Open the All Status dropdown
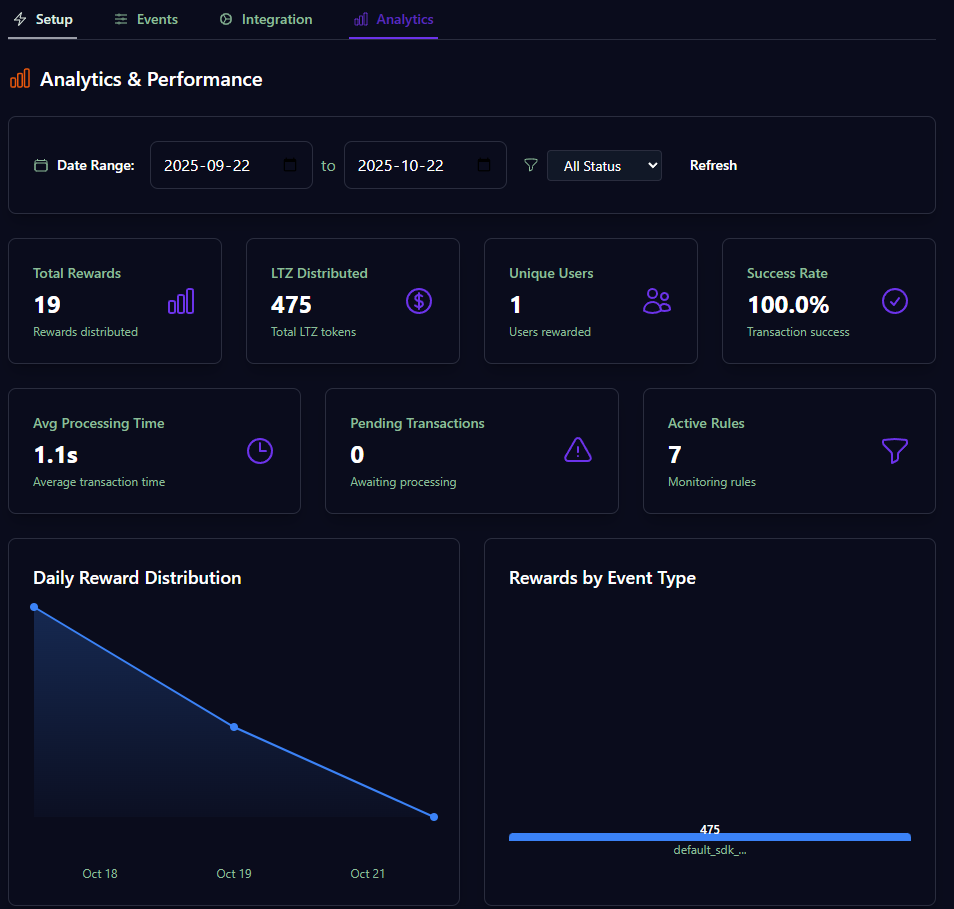This screenshot has width=954, height=909. click(604, 165)
